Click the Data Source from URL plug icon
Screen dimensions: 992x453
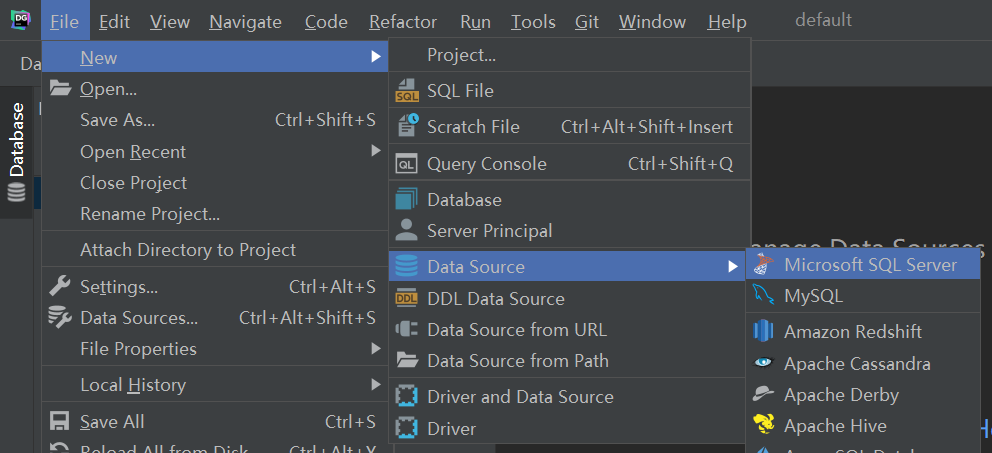coord(406,330)
